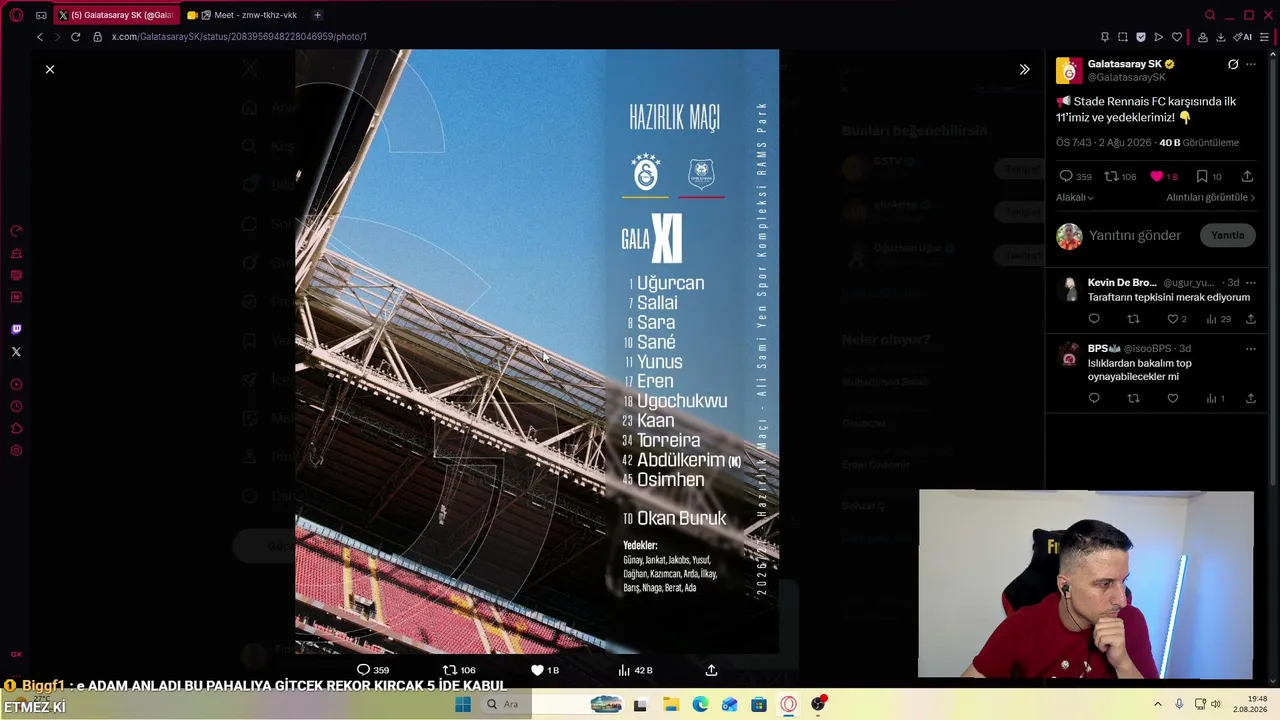Image resolution: width=1280 pixels, height=720 pixels.
Task: Open File Explorer from the taskbar
Action: pyautogui.click(x=670, y=704)
